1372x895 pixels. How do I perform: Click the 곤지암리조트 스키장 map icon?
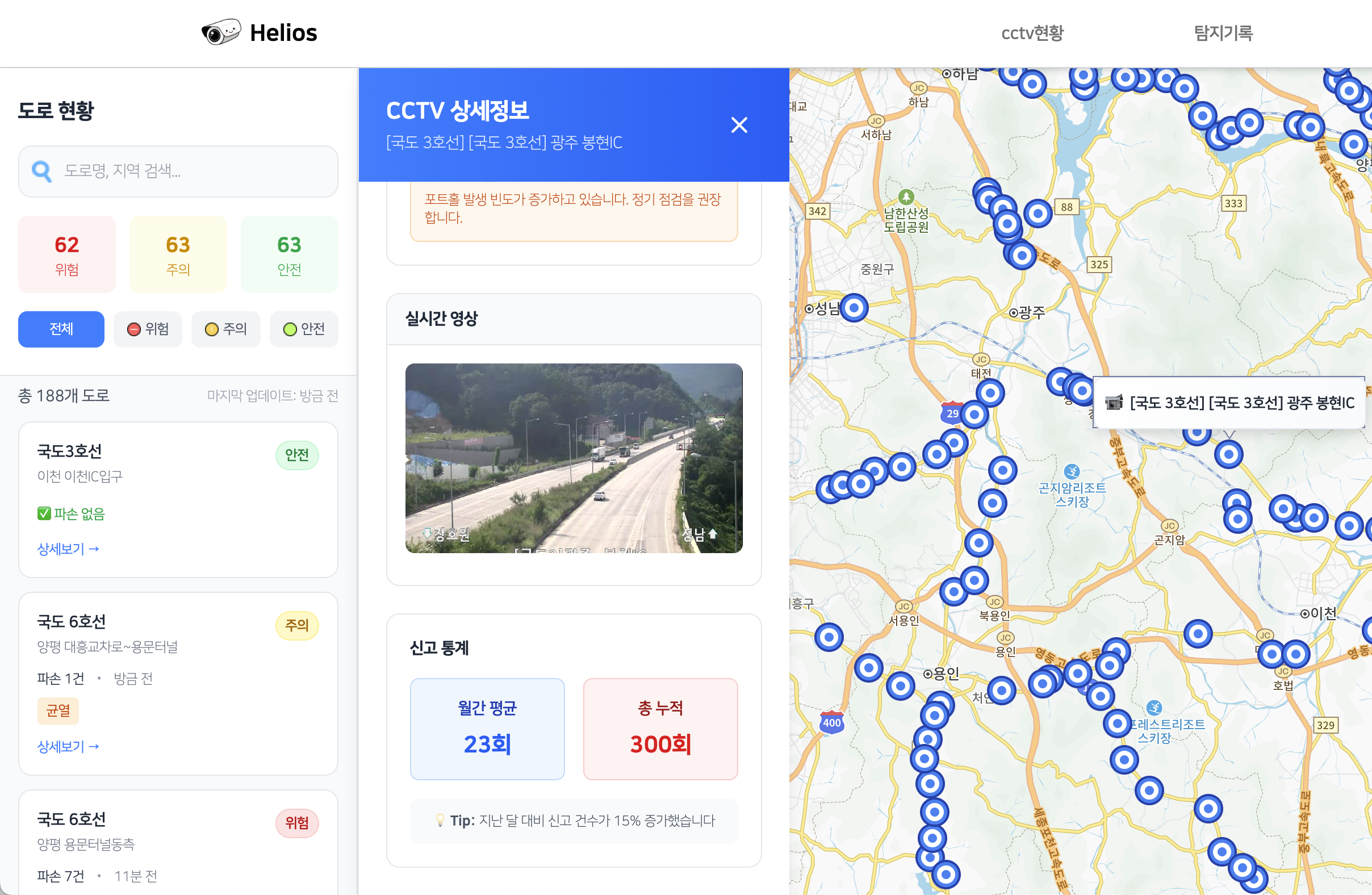click(x=1072, y=471)
